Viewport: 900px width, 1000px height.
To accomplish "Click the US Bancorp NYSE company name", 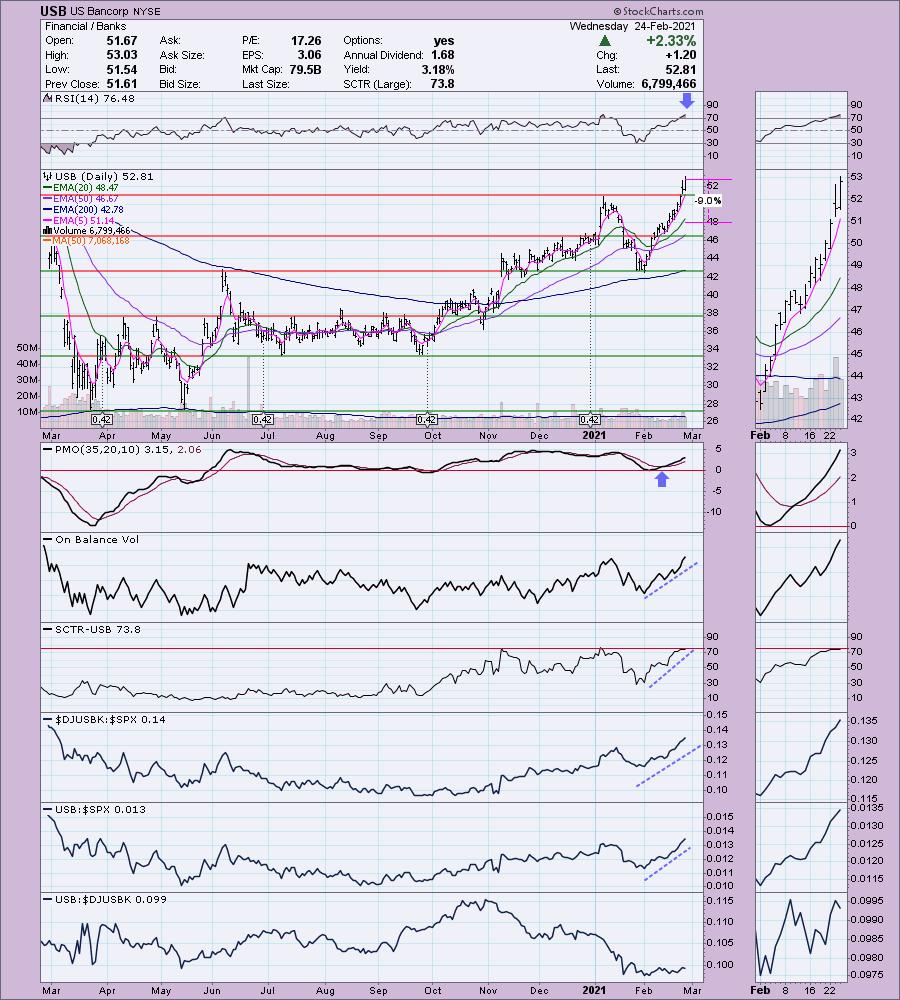I will (115, 11).
